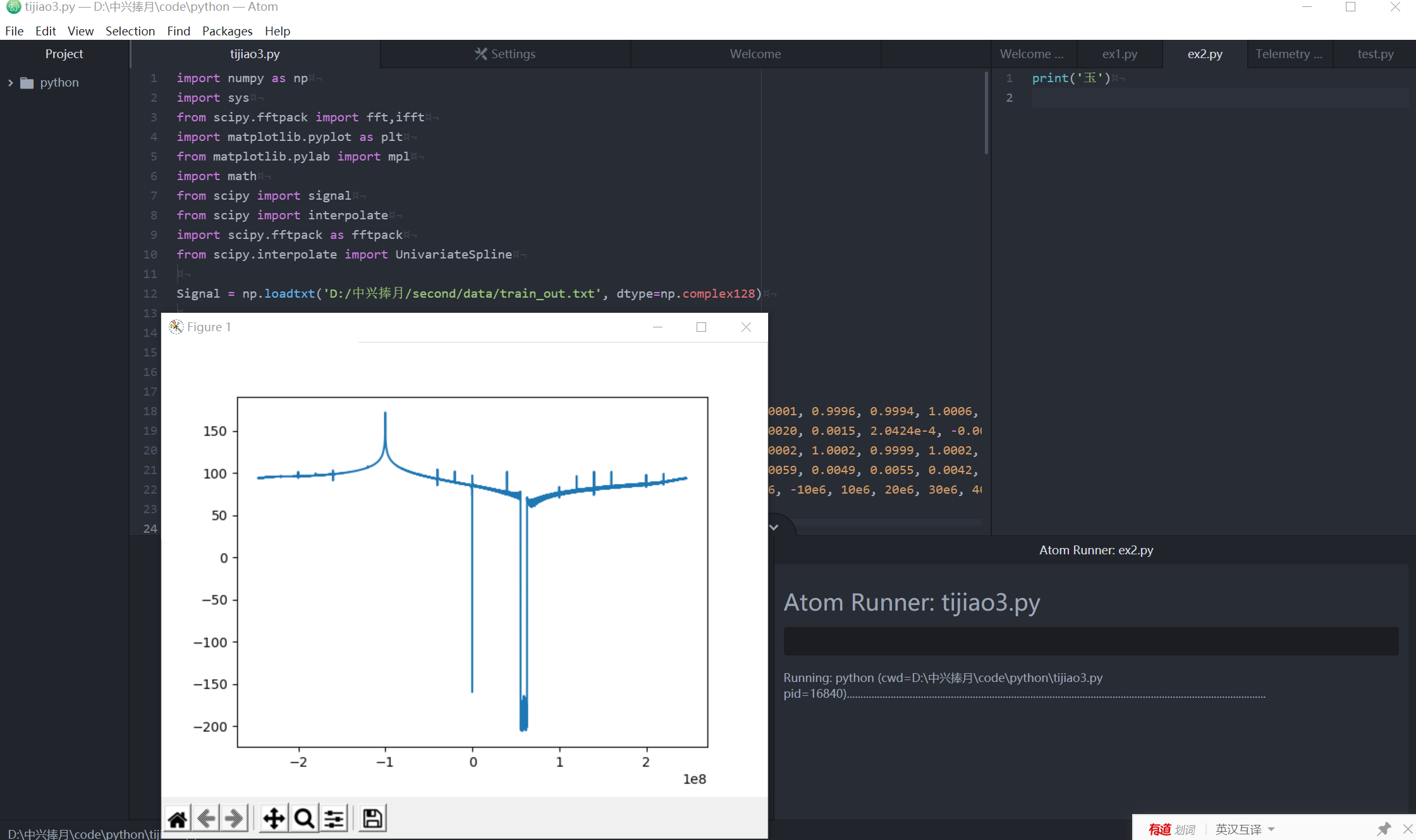Reset plot view with Home icon
The height and width of the screenshot is (840, 1416).
[178, 819]
